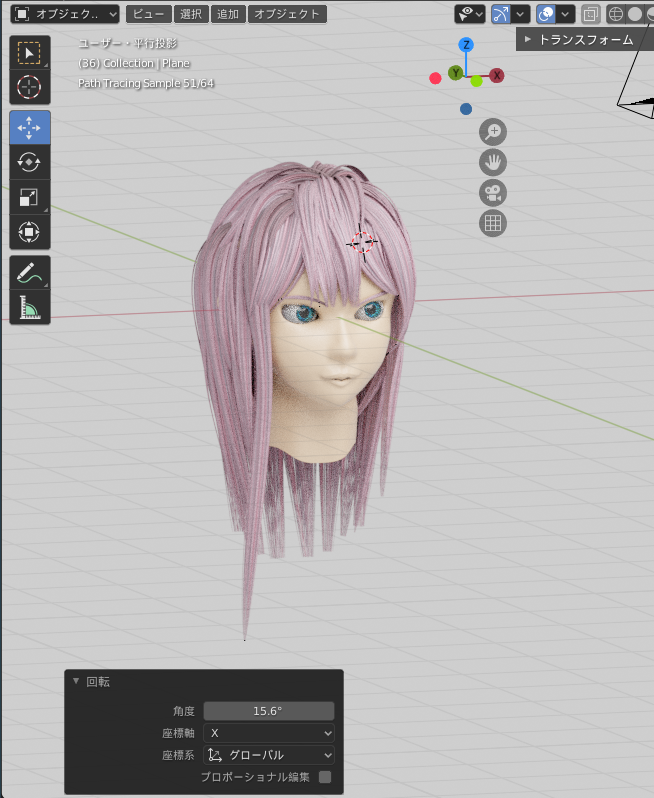Viewport: 654px width, 798px height.
Task: Open the 座標系 グローバル dropdown
Action: pos(269,755)
